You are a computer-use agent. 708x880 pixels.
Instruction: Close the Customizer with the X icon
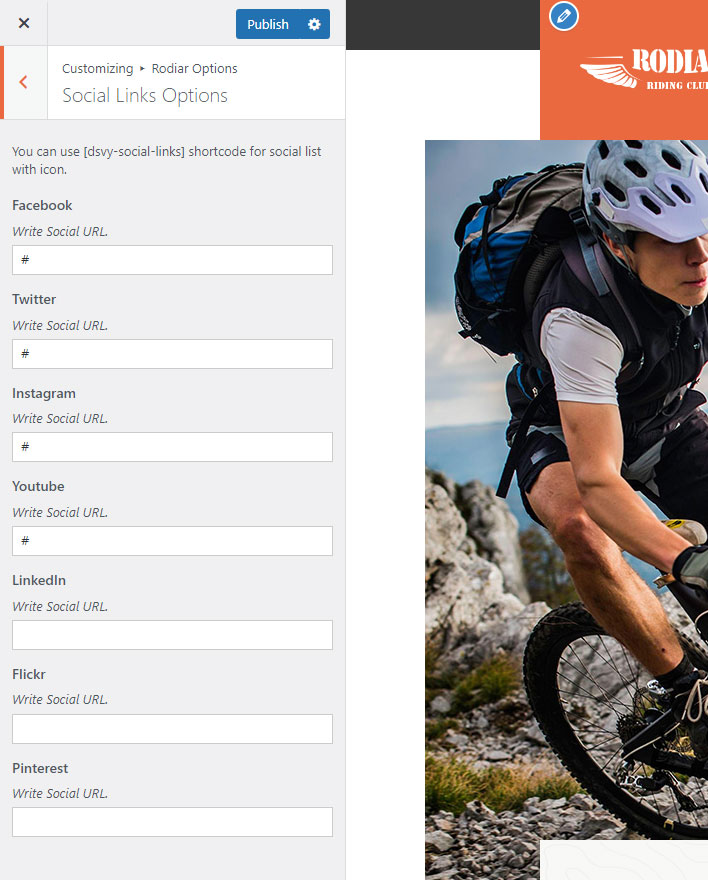(x=24, y=23)
